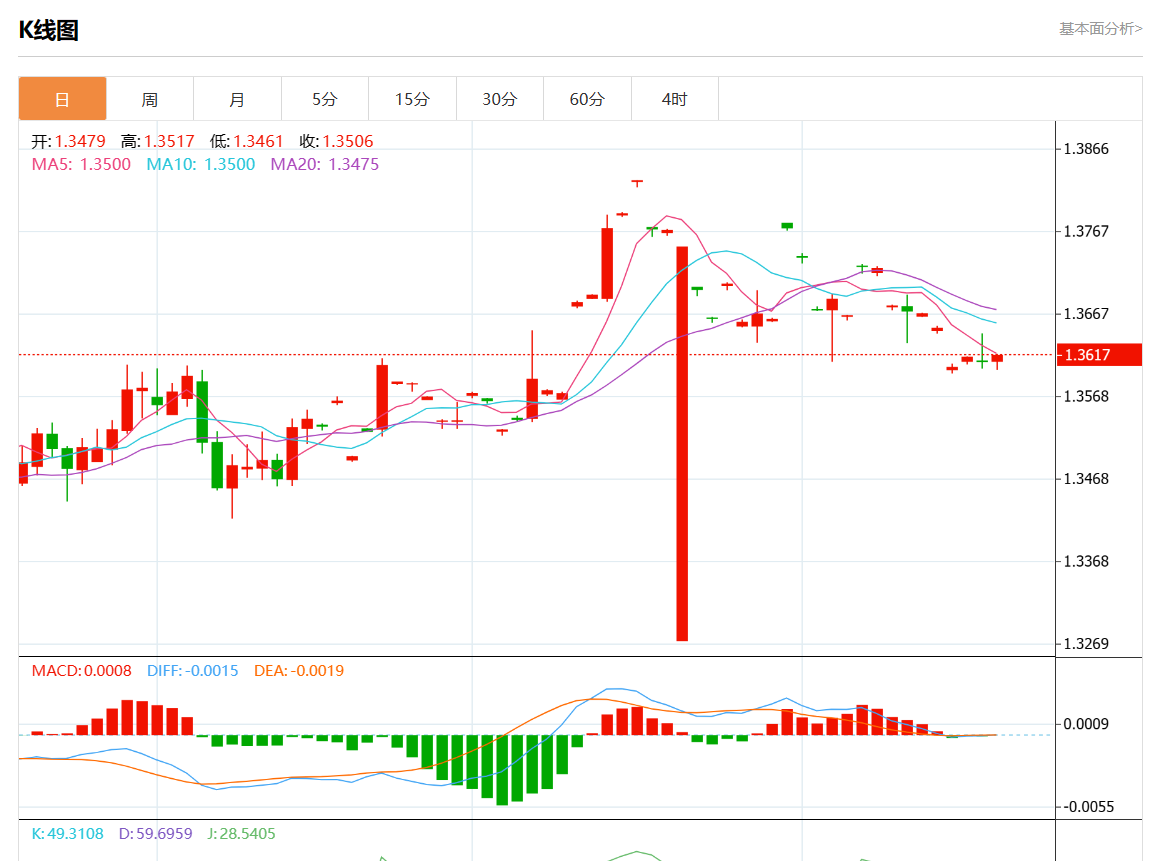Image resolution: width=1160 pixels, height=861 pixels.
Task: Click the 低: 1.3461 low value
Action: click(246, 141)
